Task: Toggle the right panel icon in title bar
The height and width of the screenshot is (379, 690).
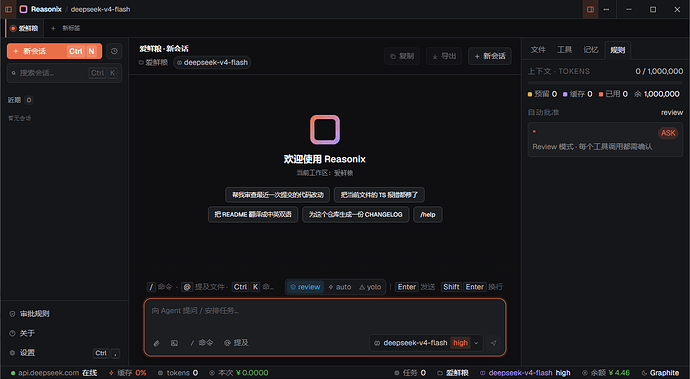Action: click(x=590, y=9)
